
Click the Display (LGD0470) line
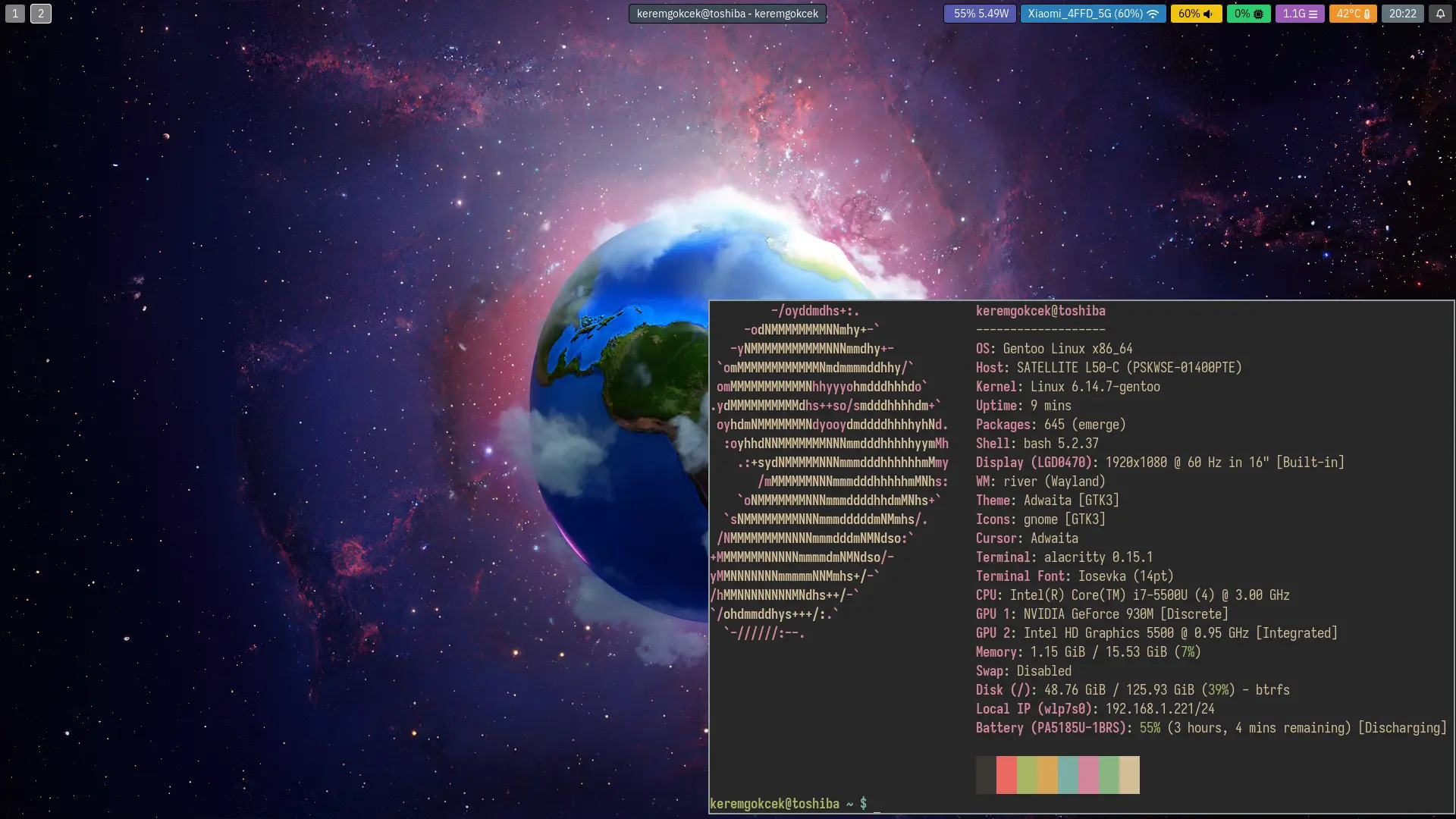pyautogui.click(x=1160, y=463)
